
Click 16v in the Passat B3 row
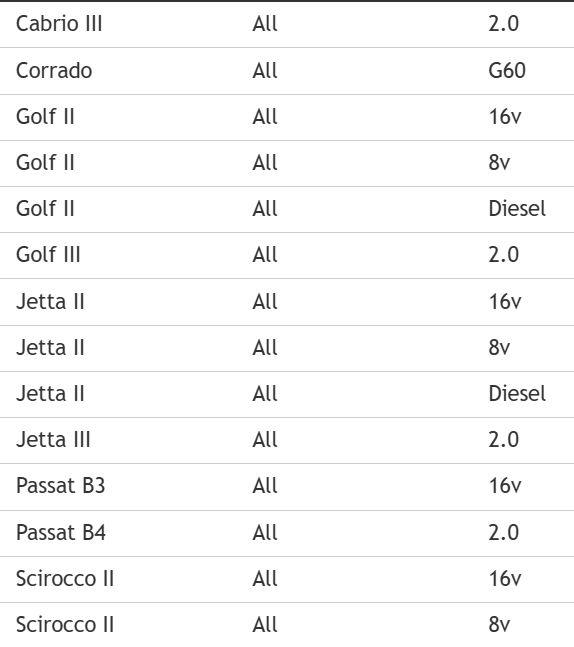click(x=505, y=486)
